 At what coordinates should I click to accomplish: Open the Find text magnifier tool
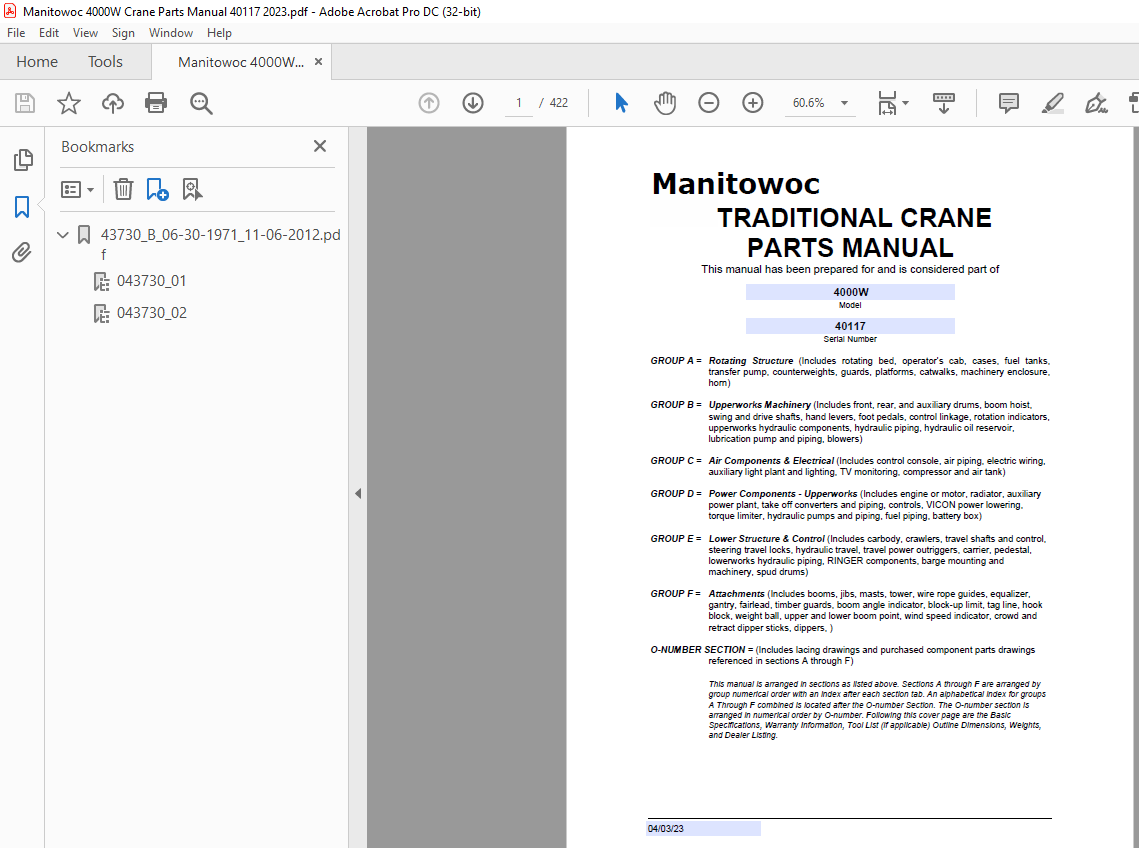tap(200, 103)
